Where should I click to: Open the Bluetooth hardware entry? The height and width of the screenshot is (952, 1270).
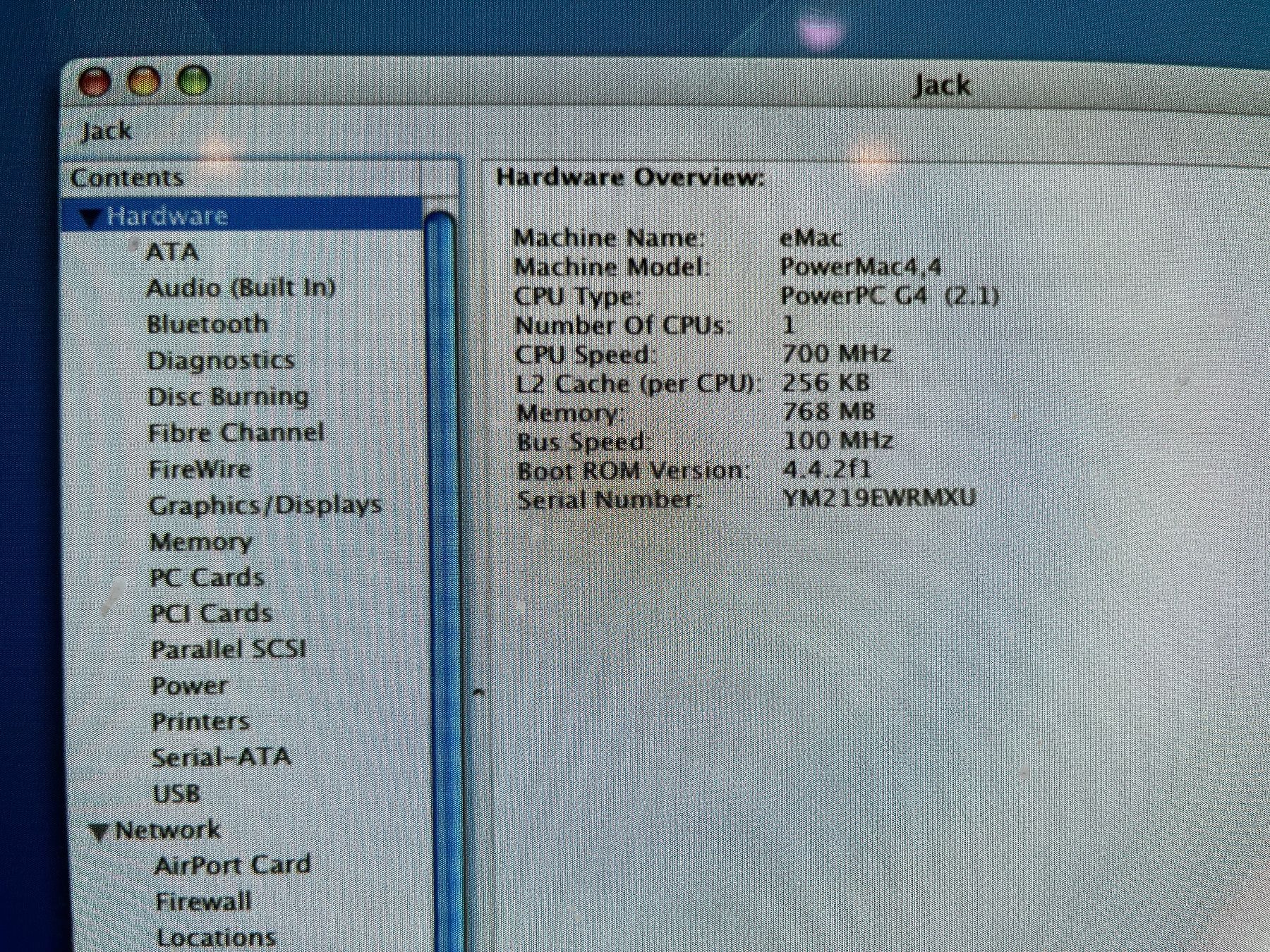pos(207,324)
